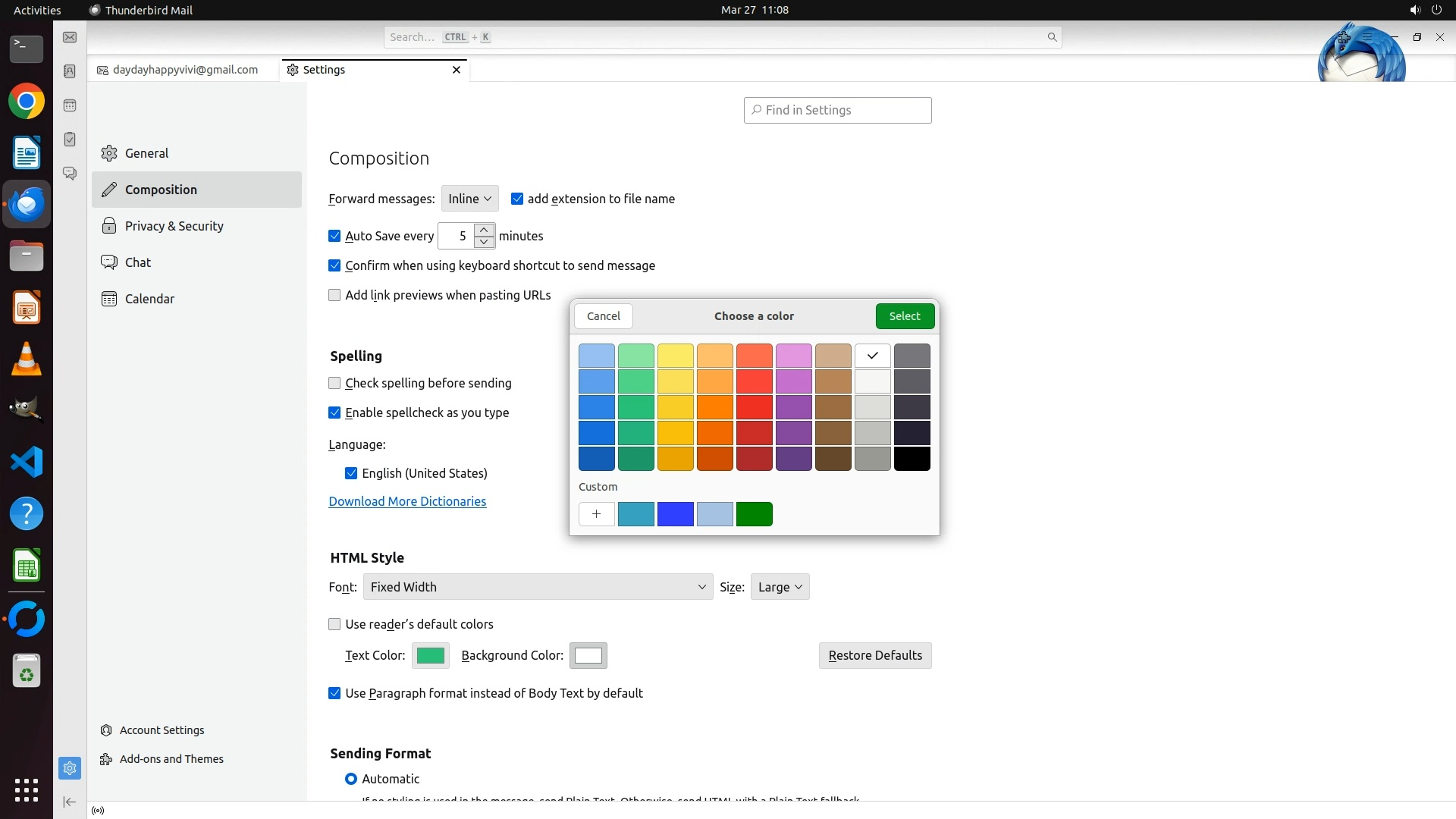Open the Chat space icon
1456x819 pixels.
[x=70, y=174]
